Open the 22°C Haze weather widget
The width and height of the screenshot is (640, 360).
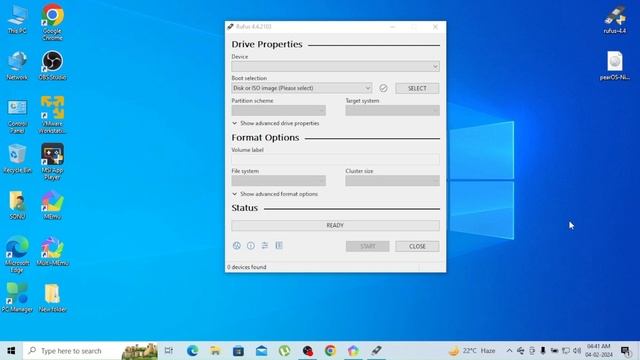[472, 351]
